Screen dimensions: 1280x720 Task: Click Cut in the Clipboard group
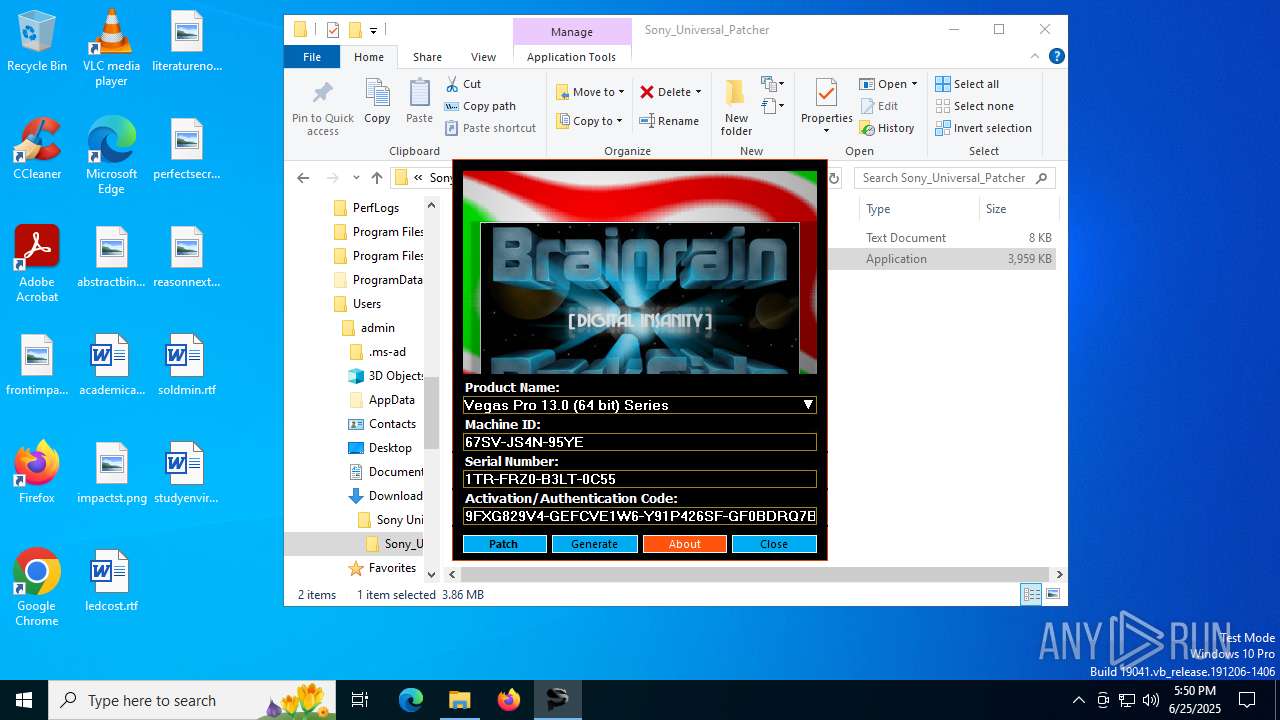[463, 84]
